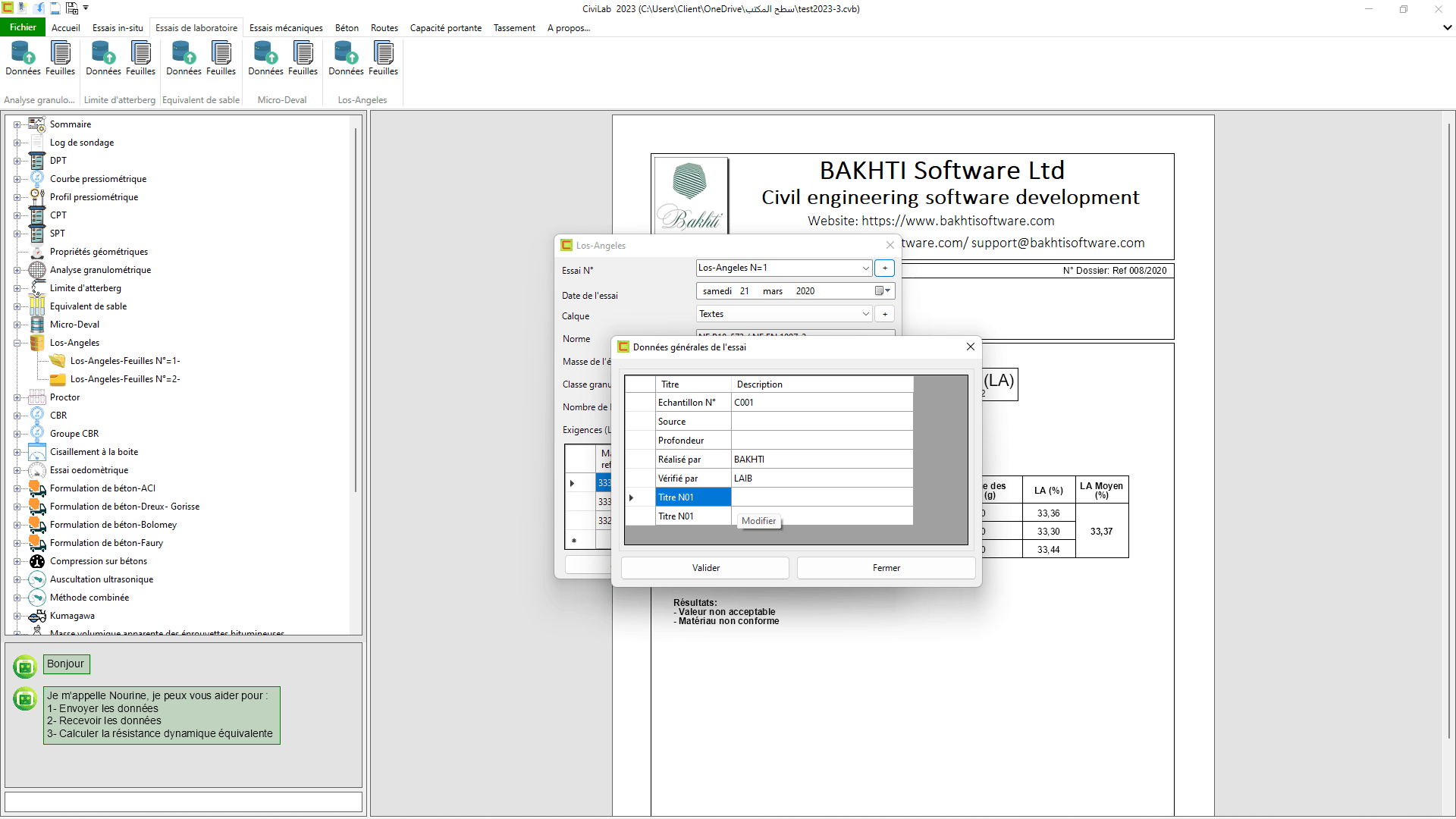Click the Fermer button

pos(886,568)
